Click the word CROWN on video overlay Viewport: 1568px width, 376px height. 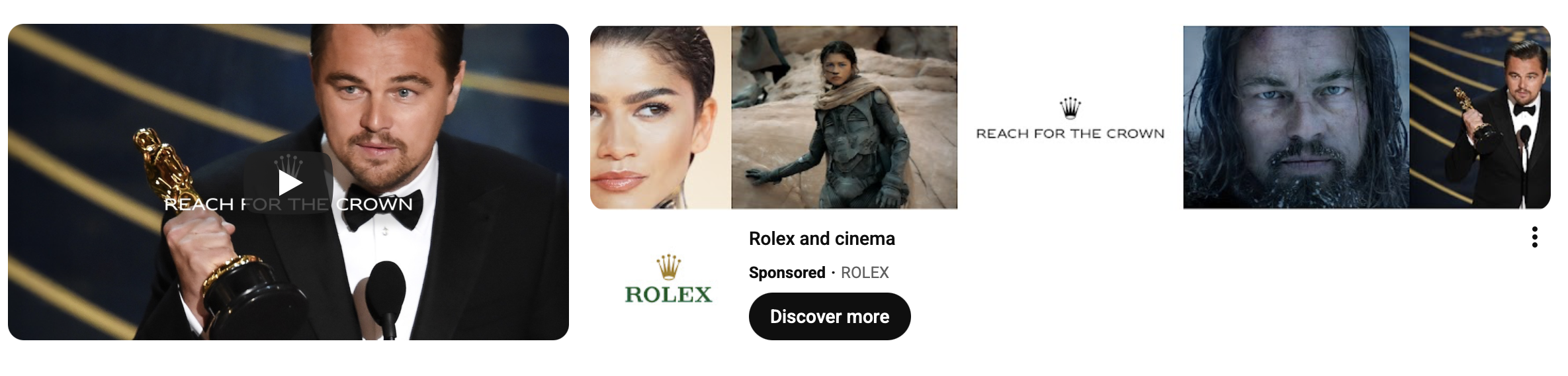(x=374, y=204)
